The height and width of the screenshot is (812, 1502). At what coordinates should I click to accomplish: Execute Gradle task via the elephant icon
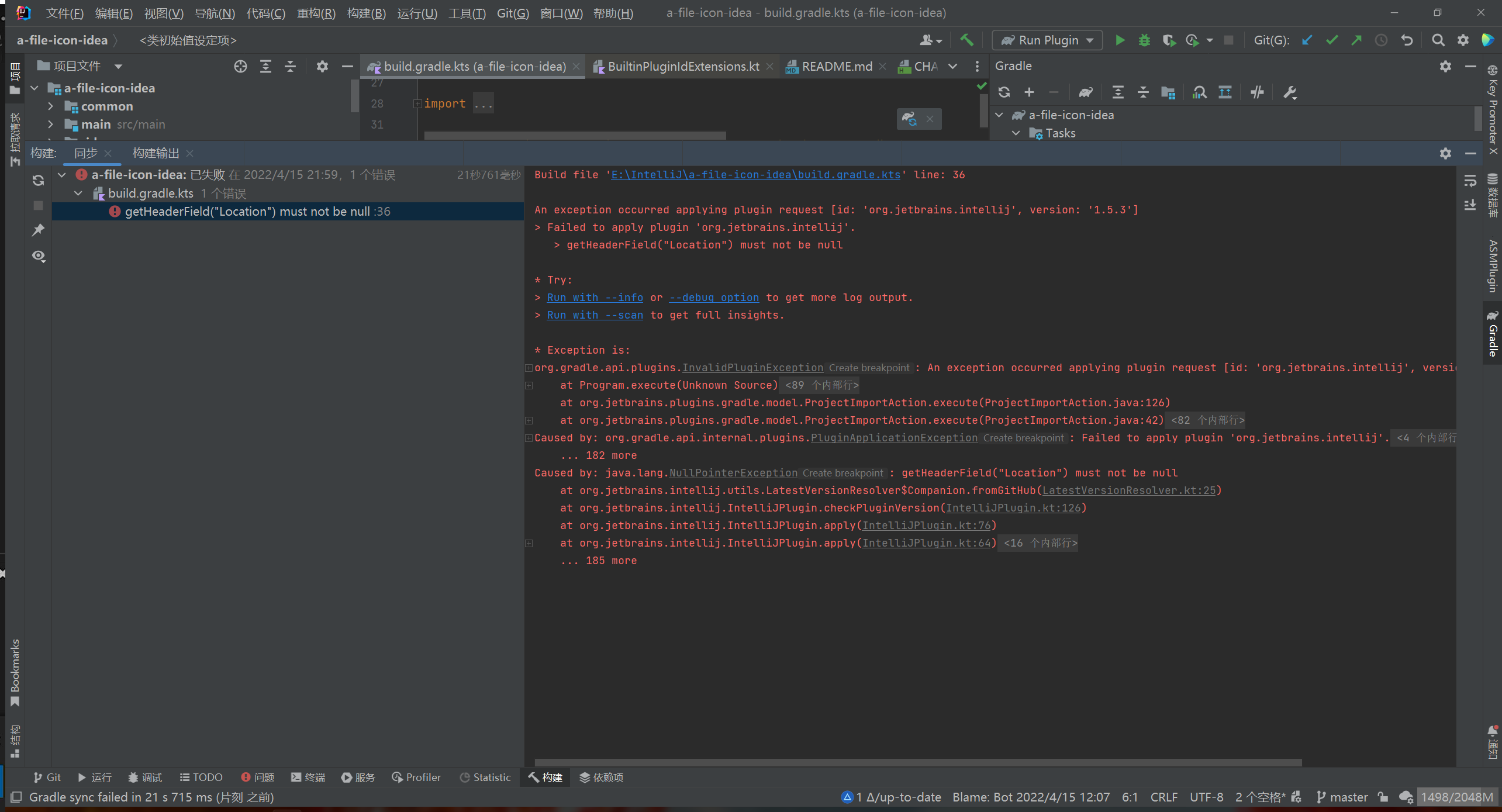point(1086,92)
